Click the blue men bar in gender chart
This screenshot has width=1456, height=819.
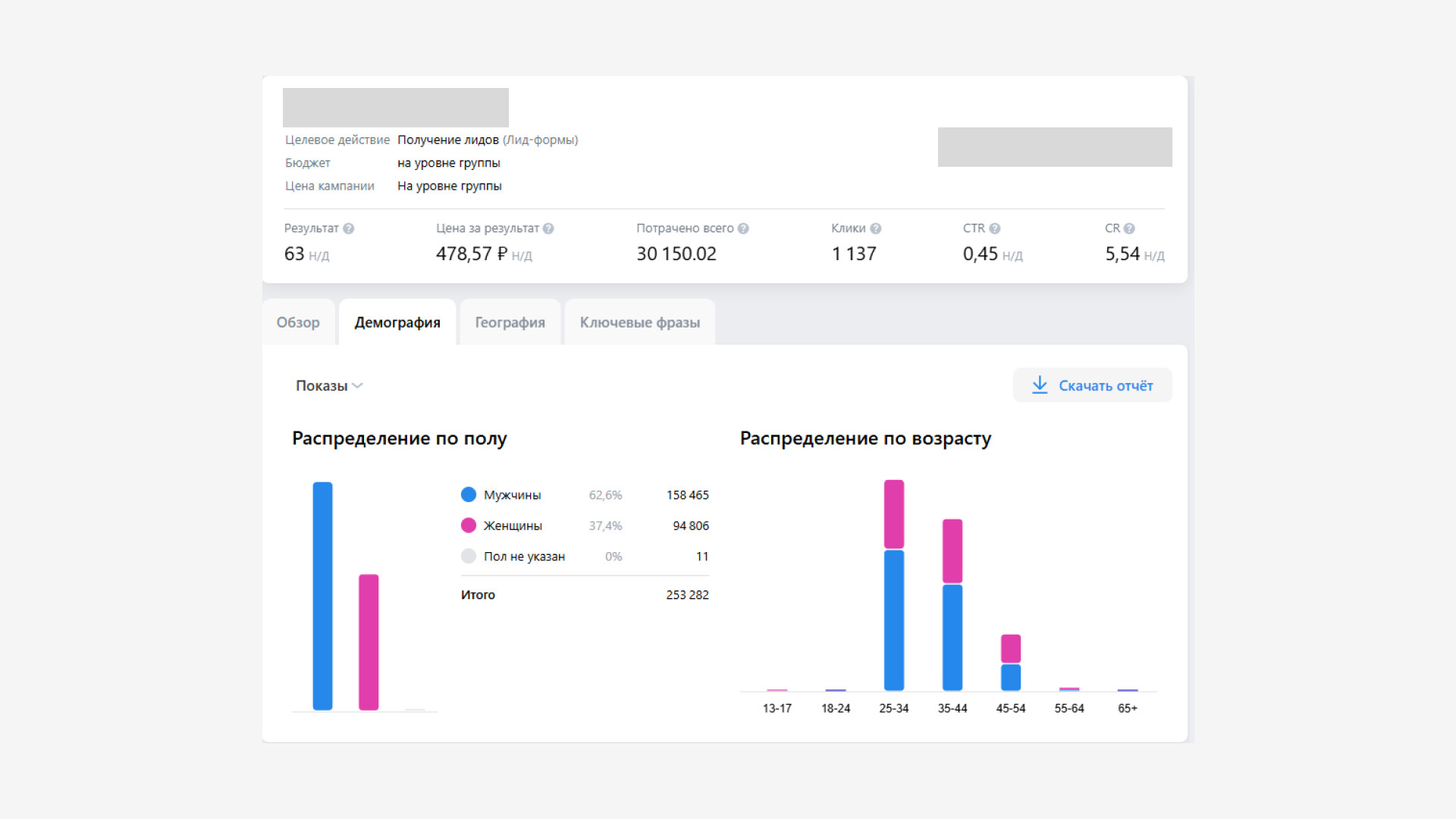tap(322, 595)
